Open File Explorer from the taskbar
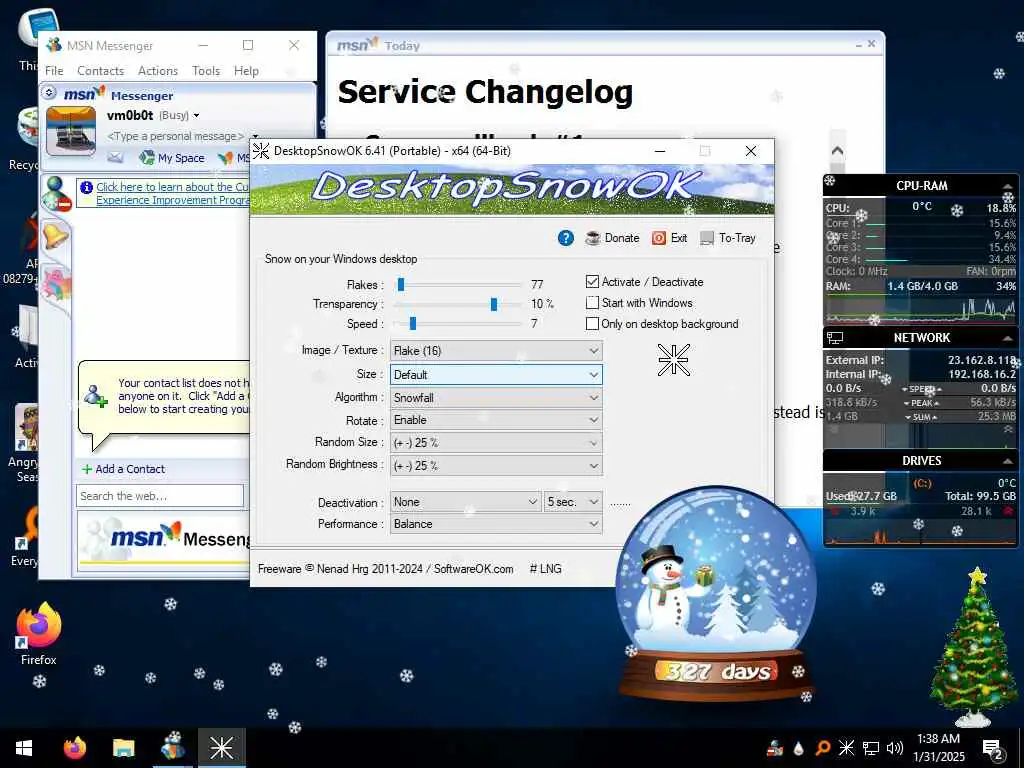The height and width of the screenshot is (768, 1024). pyautogui.click(x=123, y=748)
